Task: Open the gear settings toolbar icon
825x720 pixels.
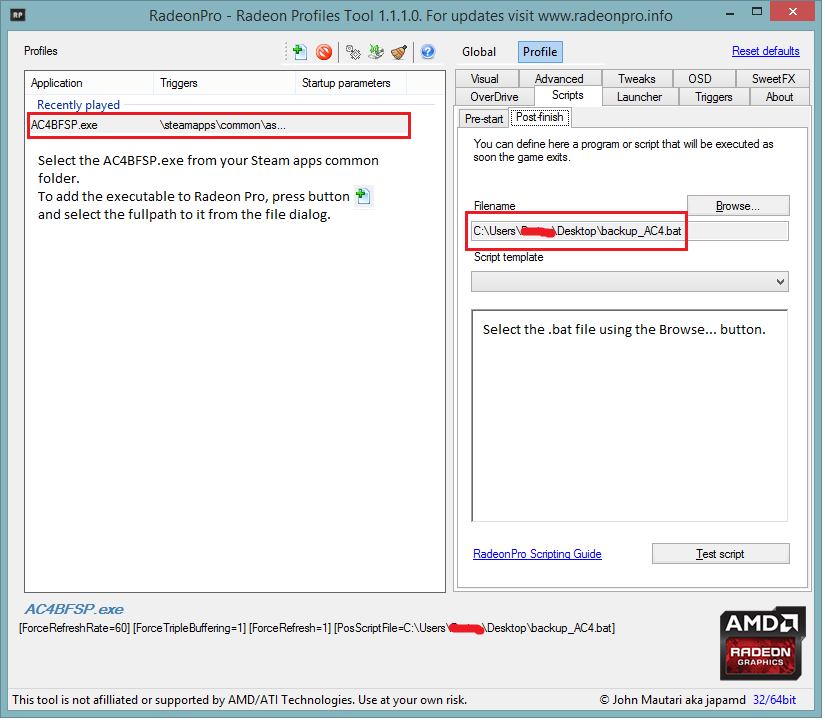Action: click(x=353, y=52)
